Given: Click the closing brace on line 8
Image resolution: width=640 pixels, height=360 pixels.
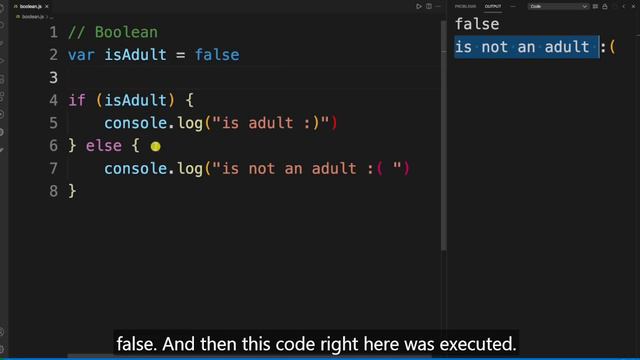Looking at the screenshot, I should coord(72,191).
